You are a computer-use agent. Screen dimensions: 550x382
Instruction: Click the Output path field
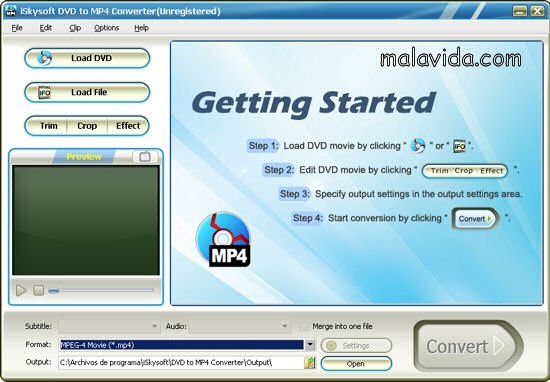[181, 363]
